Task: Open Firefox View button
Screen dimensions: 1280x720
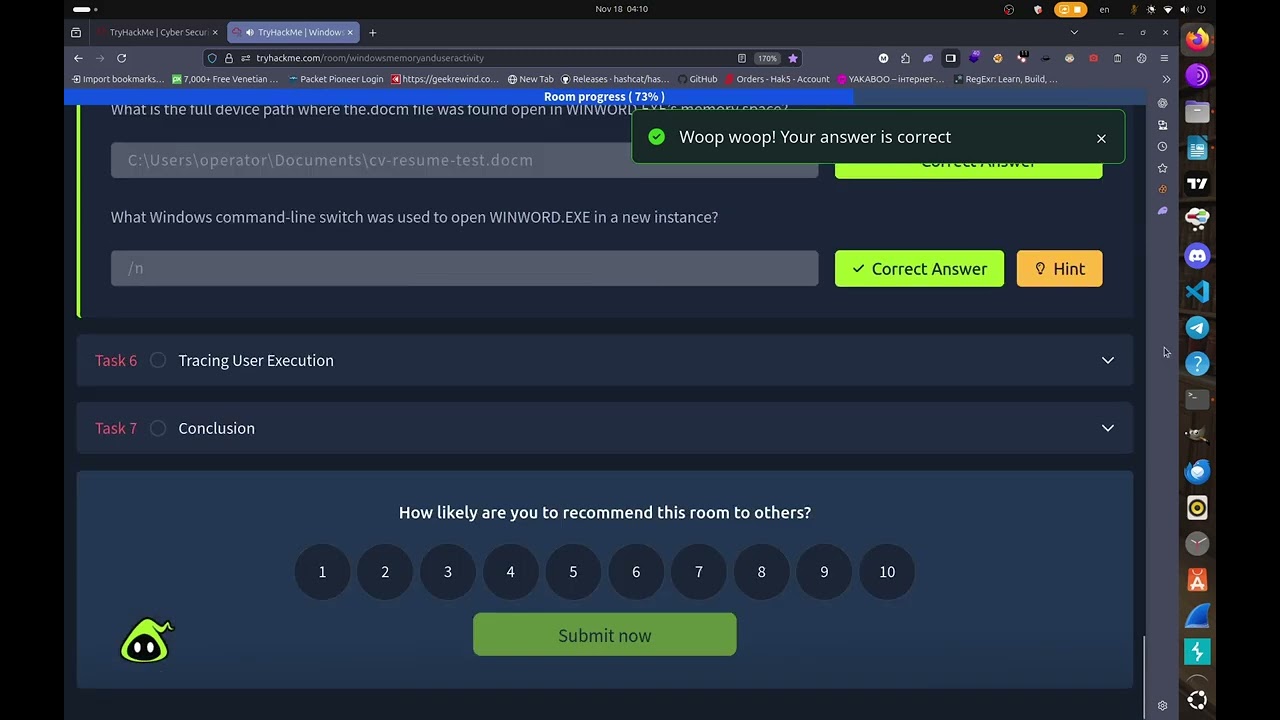Action: pyautogui.click(x=76, y=32)
